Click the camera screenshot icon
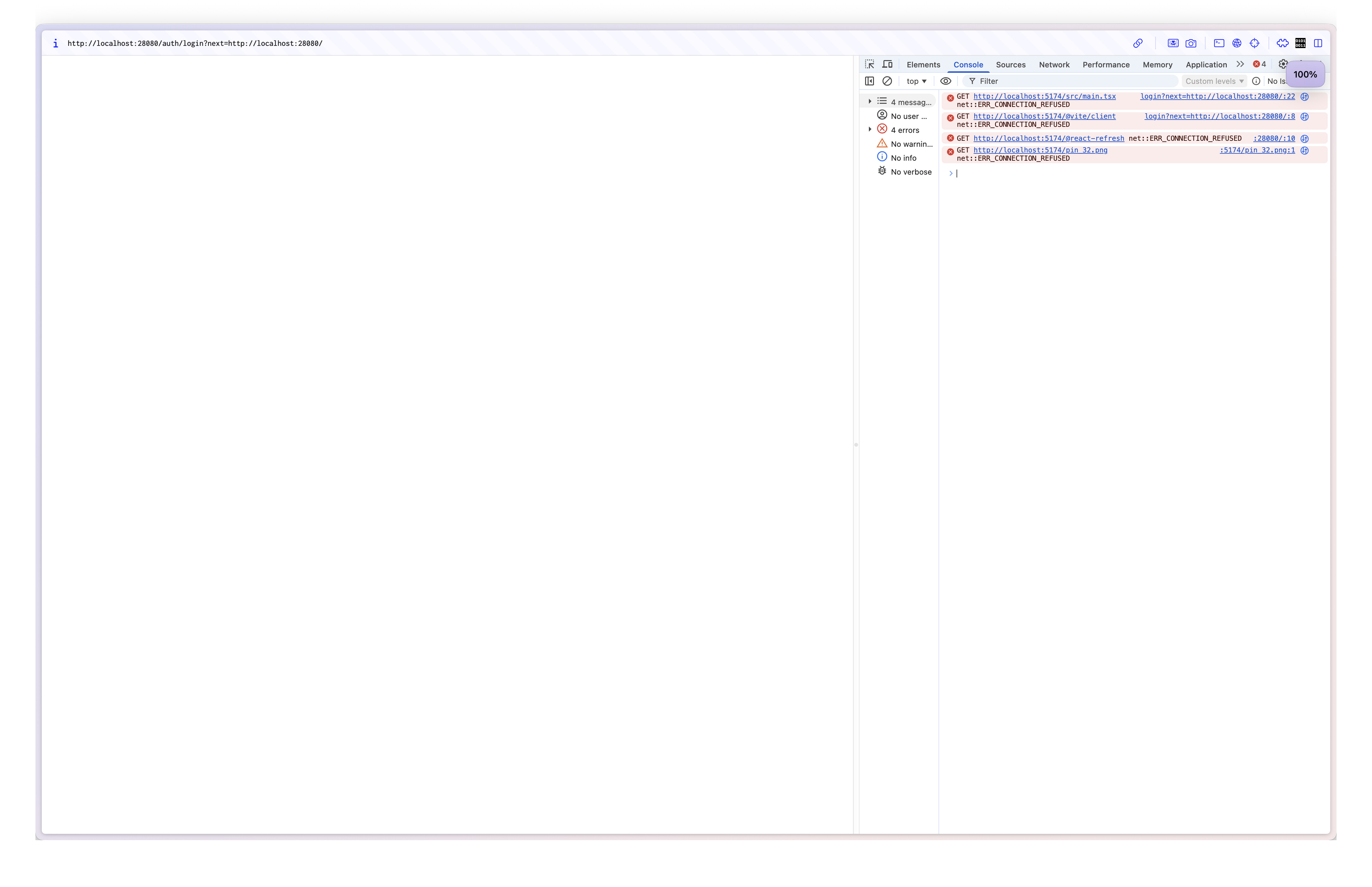This screenshot has width=1372, height=887. click(x=1191, y=43)
